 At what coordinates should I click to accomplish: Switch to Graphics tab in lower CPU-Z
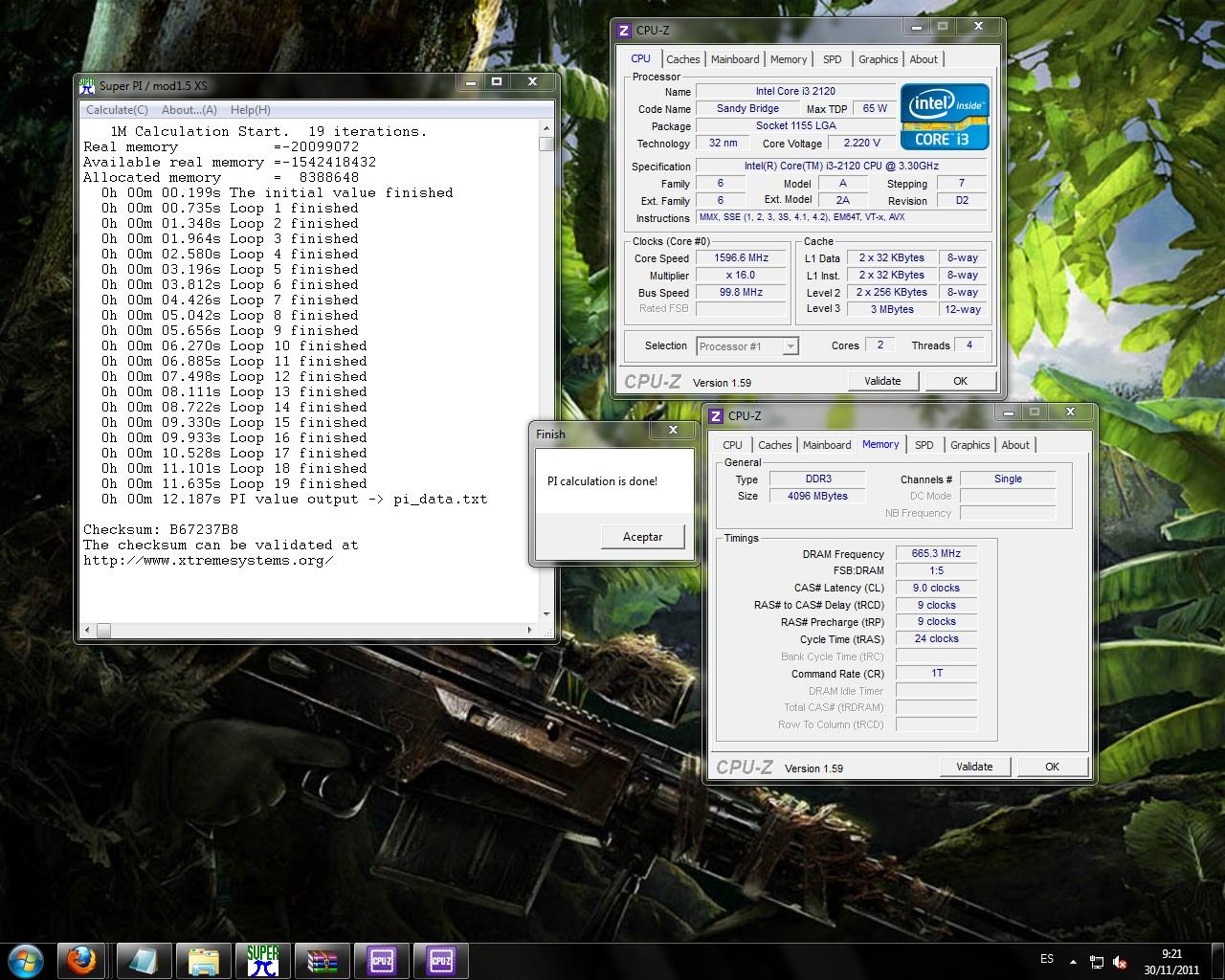[970, 445]
